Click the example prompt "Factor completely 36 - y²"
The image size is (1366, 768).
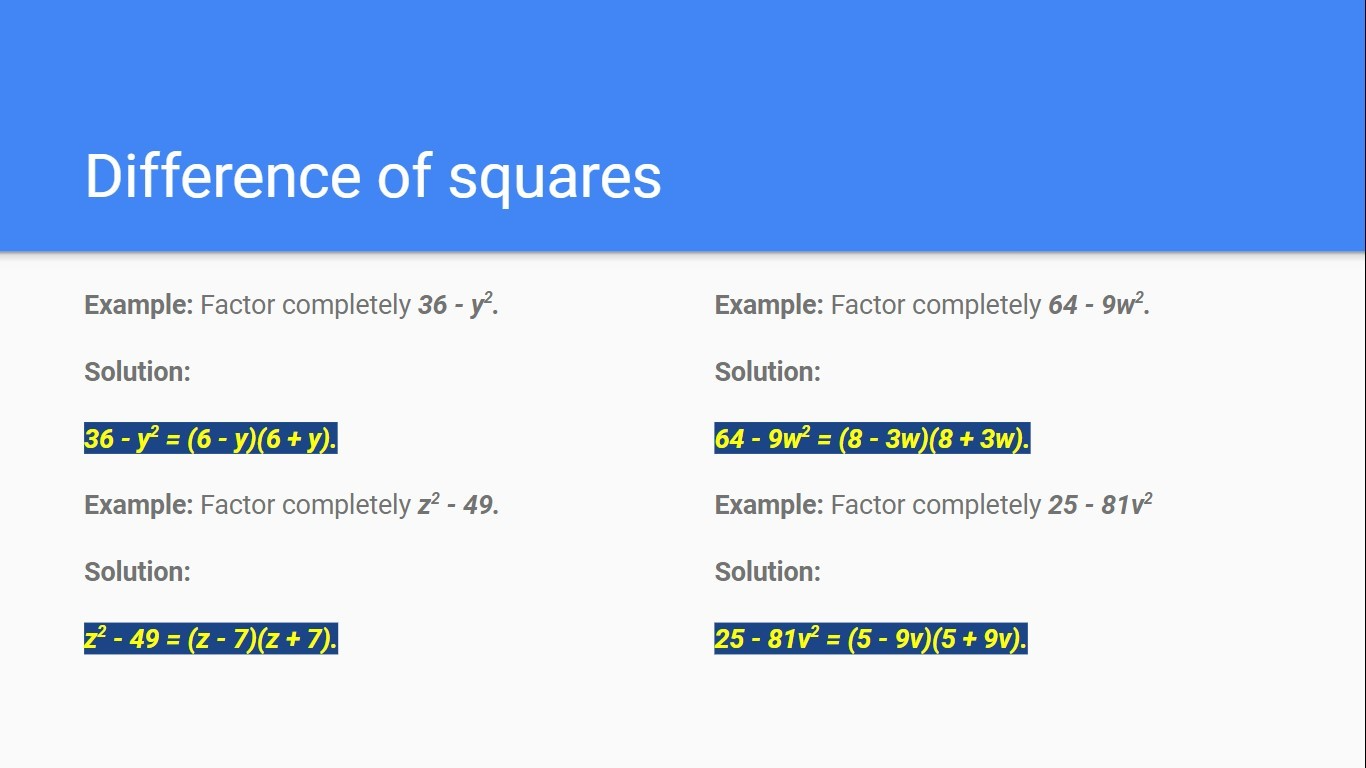pyautogui.click(x=349, y=305)
